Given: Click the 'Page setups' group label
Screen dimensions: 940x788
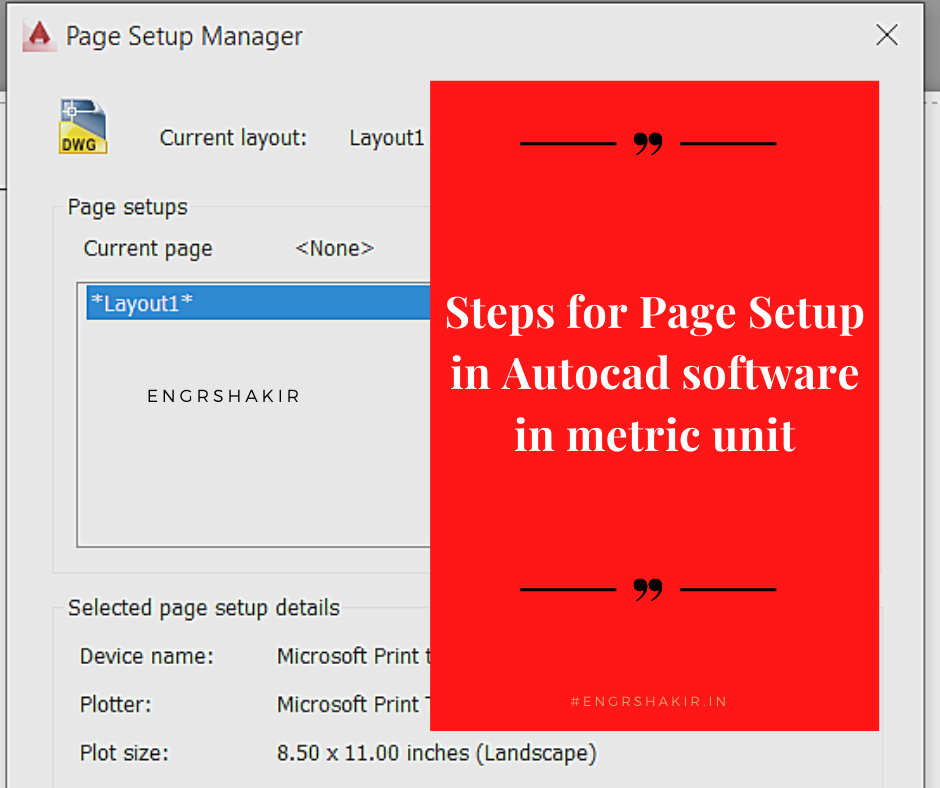Looking at the screenshot, I should point(126,207).
